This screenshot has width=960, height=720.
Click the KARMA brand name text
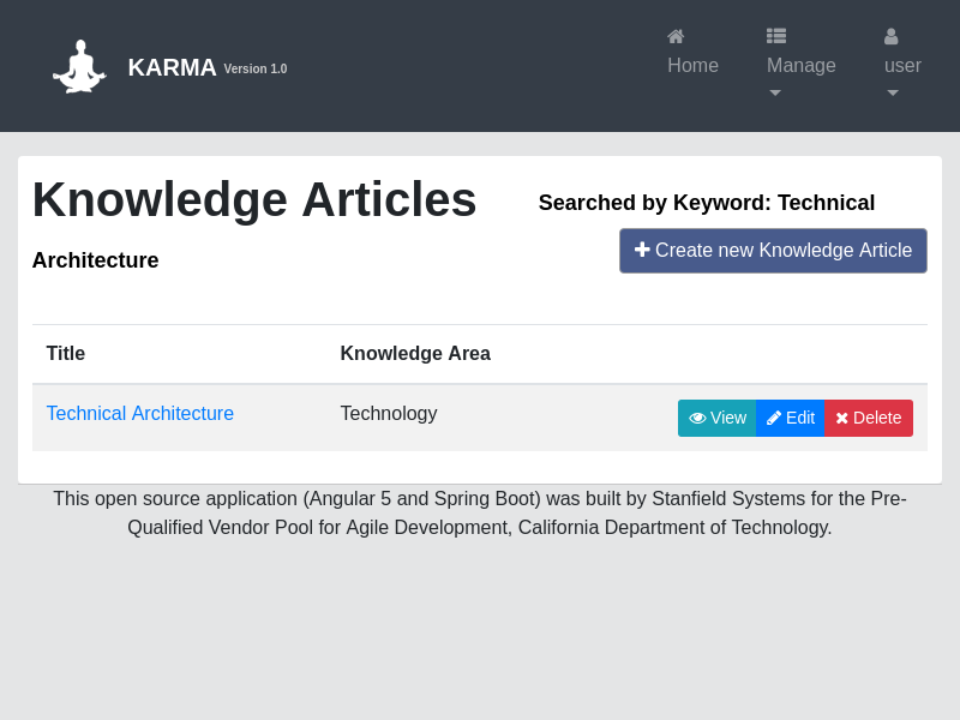click(172, 67)
